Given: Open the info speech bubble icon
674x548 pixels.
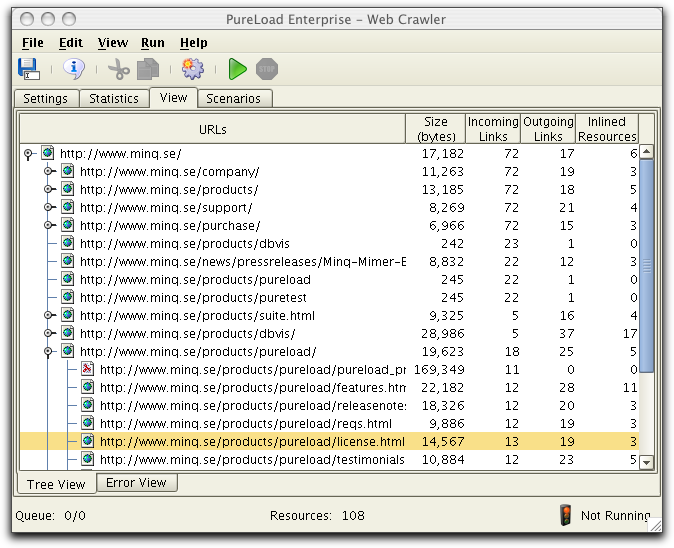Looking at the screenshot, I should 74,69.
